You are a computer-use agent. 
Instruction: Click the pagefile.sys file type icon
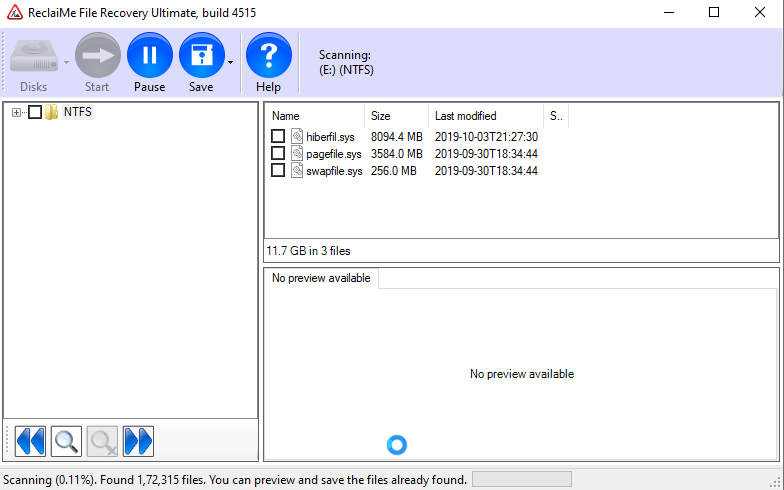tap(297, 153)
